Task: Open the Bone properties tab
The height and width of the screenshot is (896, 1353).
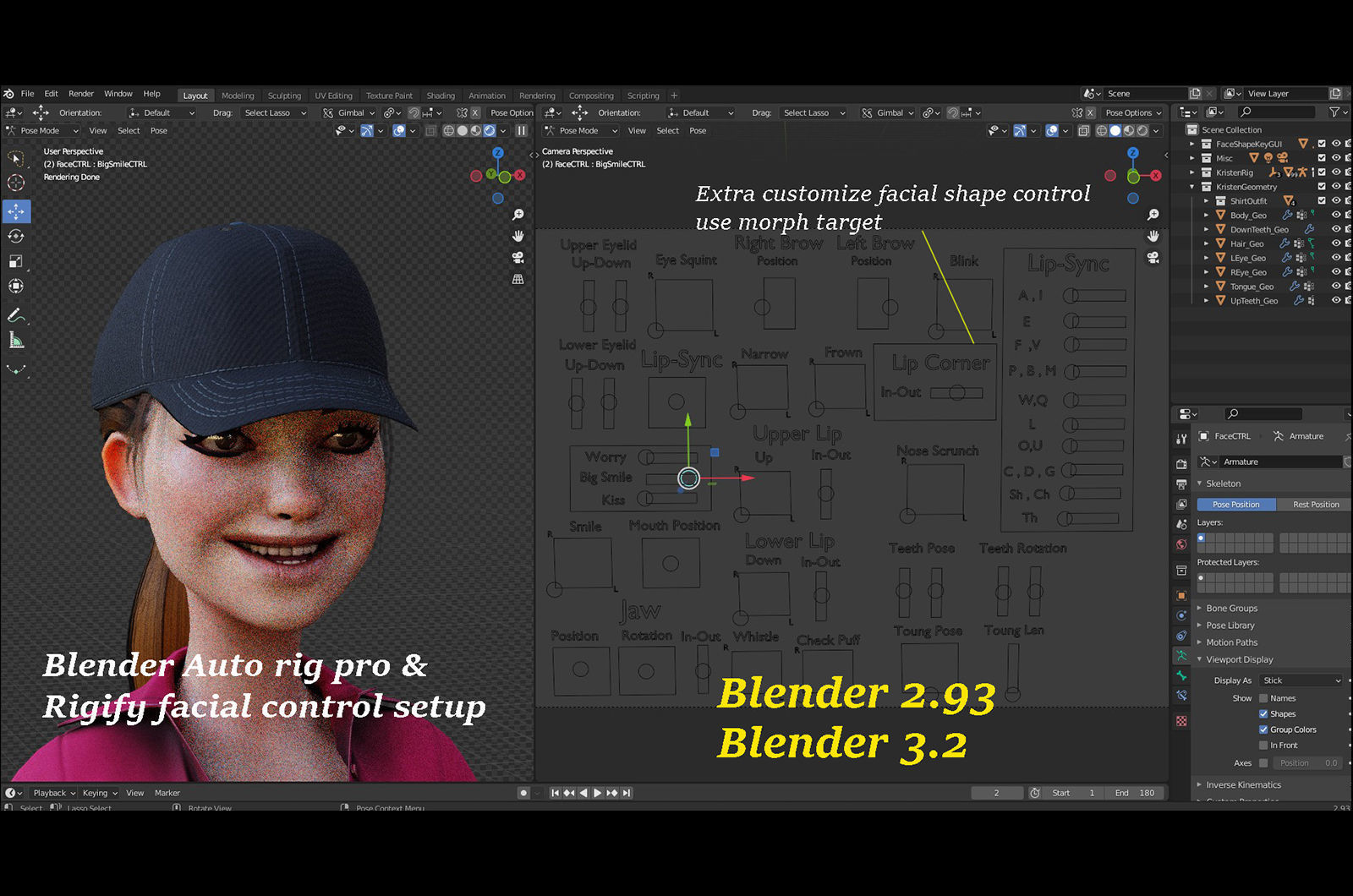Action: pyautogui.click(x=1181, y=675)
